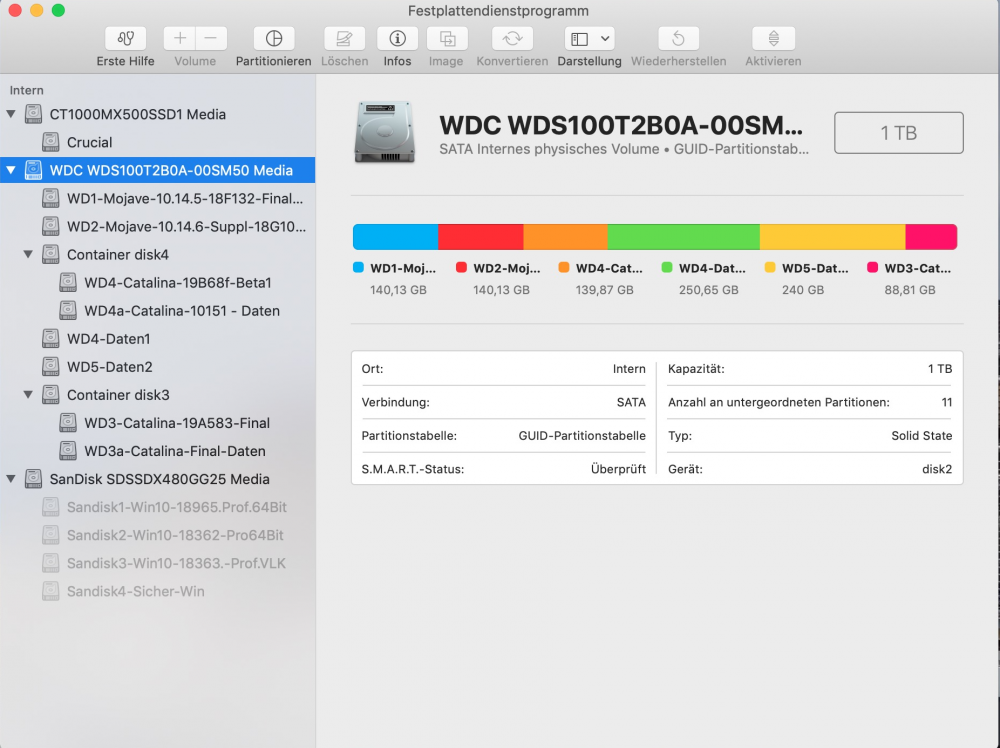Collapse Container disk4
1000x748 pixels.
(28, 254)
